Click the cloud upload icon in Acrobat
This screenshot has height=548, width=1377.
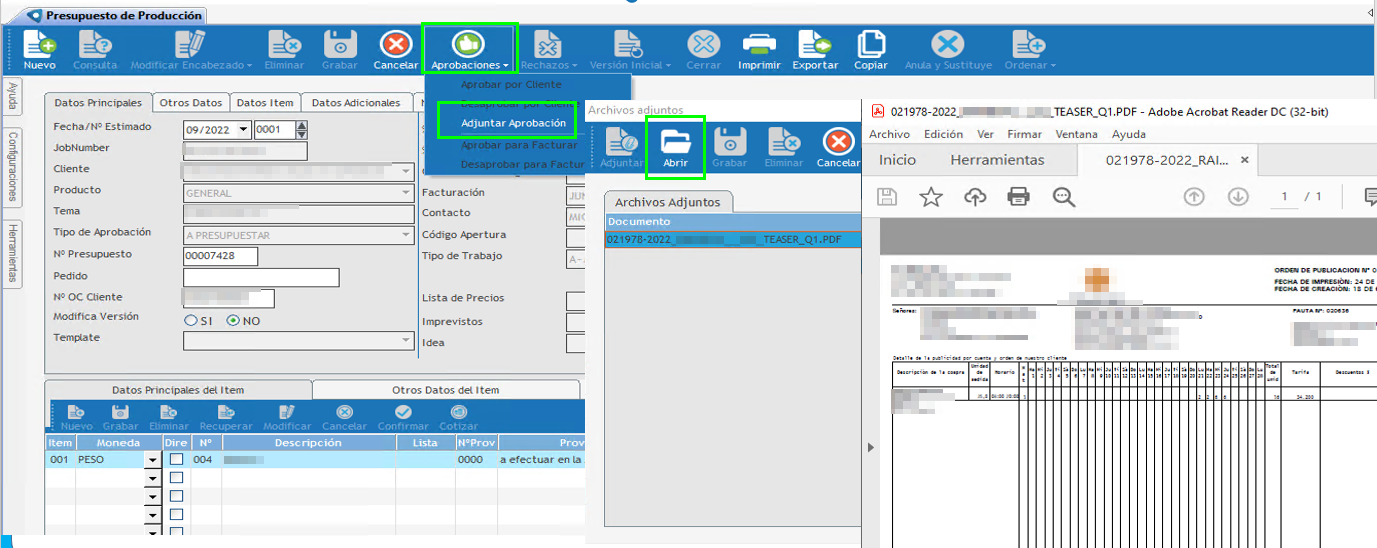975,196
